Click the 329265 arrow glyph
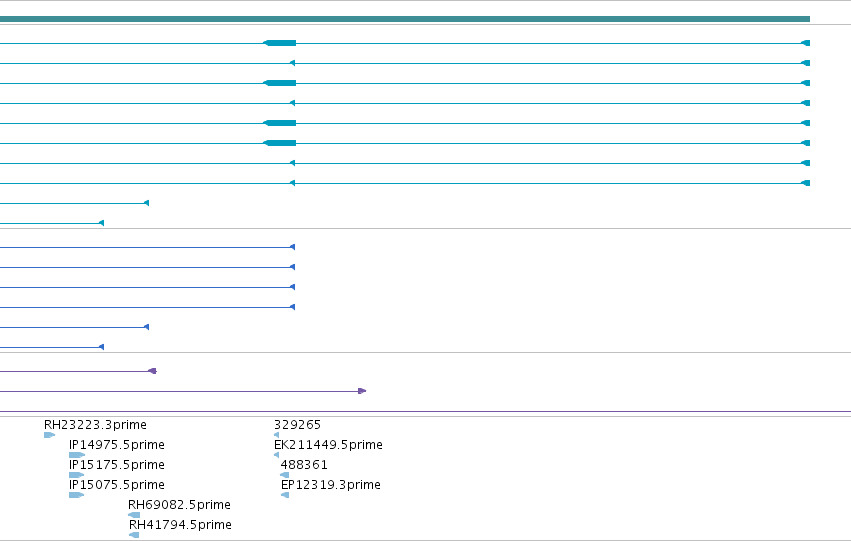851x541 pixels. 277,435
